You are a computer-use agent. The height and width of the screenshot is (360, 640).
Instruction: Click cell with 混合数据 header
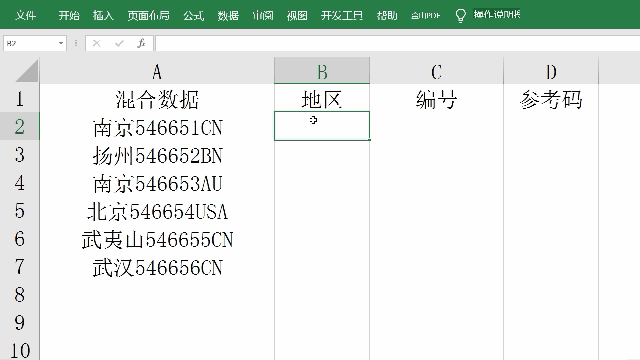click(157, 98)
